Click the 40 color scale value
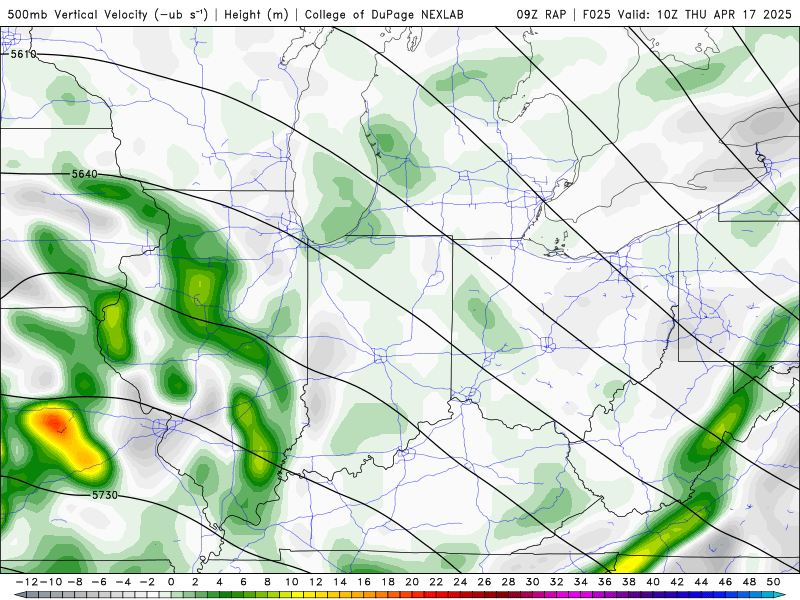The height and width of the screenshot is (600, 800). [653, 582]
